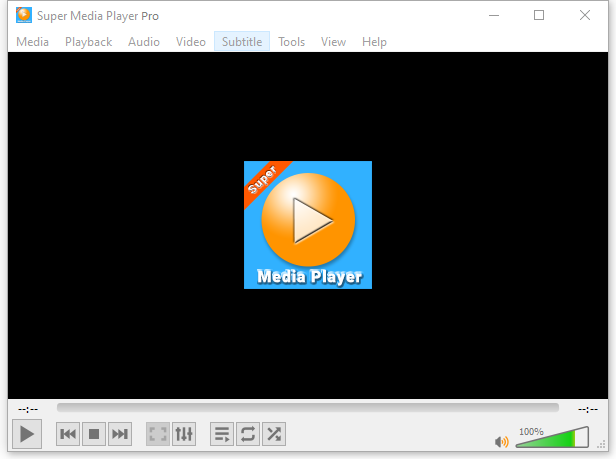Click the elapsed time label on left
Screen dimensions: 616x459
28,409
